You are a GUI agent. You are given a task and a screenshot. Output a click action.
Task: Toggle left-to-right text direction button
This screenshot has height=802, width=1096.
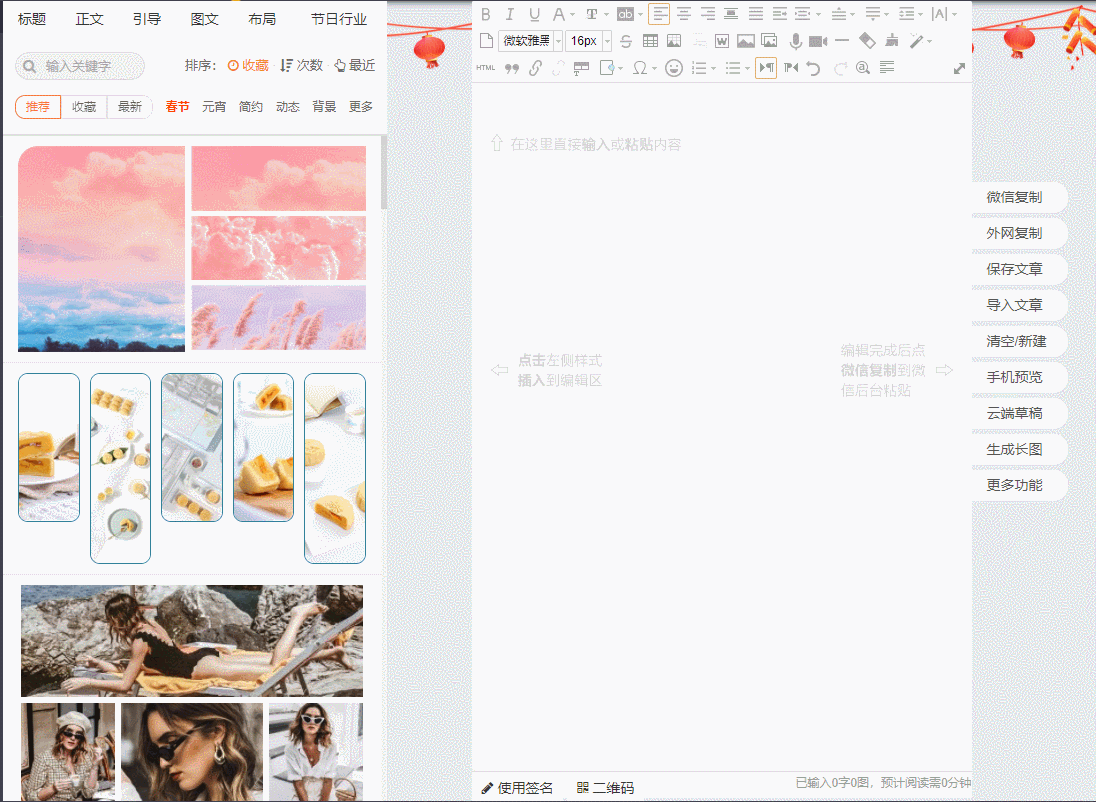click(766, 68)
